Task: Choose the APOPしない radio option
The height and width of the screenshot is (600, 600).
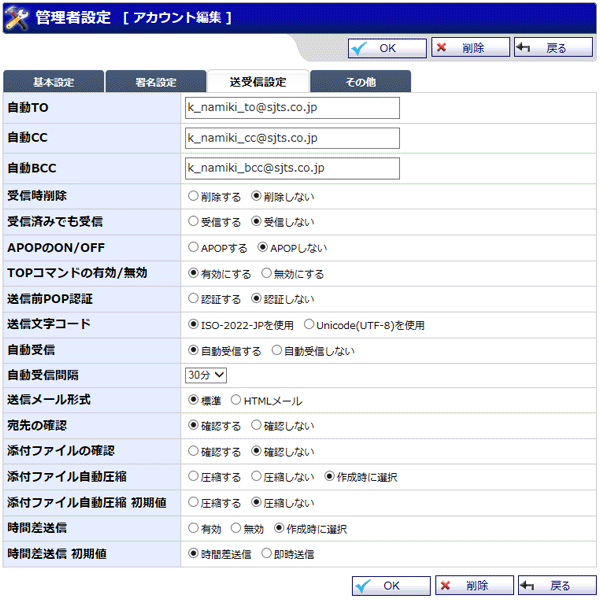Action: point(262,247)
